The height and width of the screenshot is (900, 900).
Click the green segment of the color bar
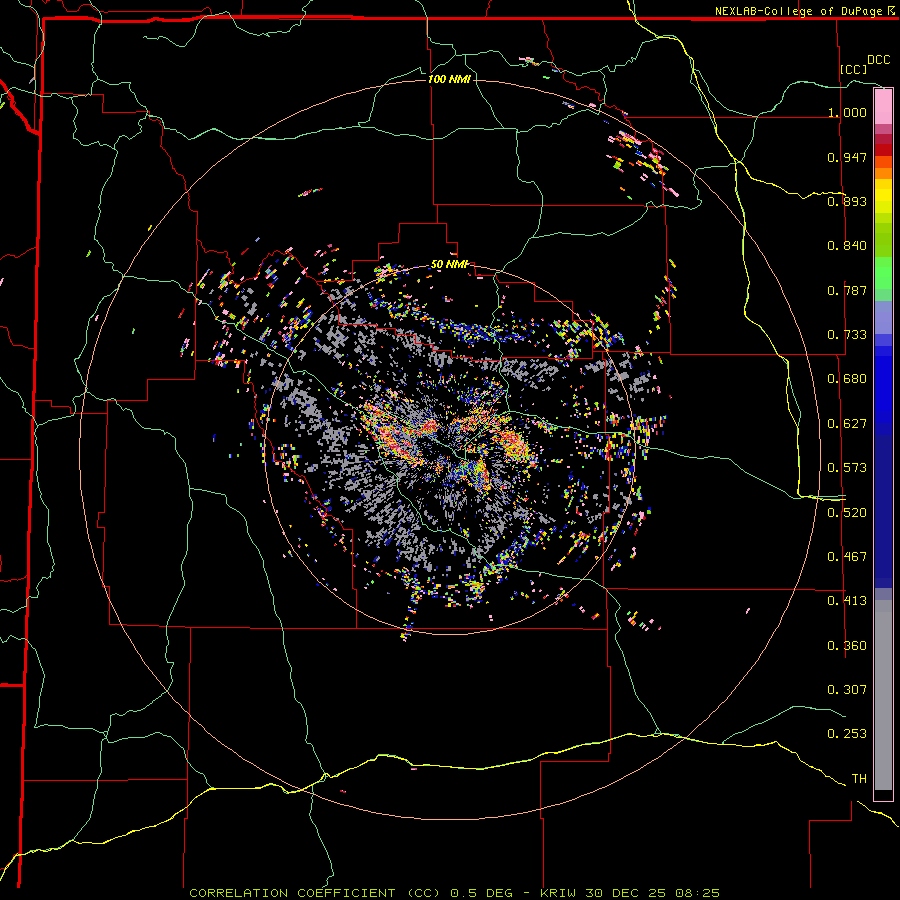point(883,273)
